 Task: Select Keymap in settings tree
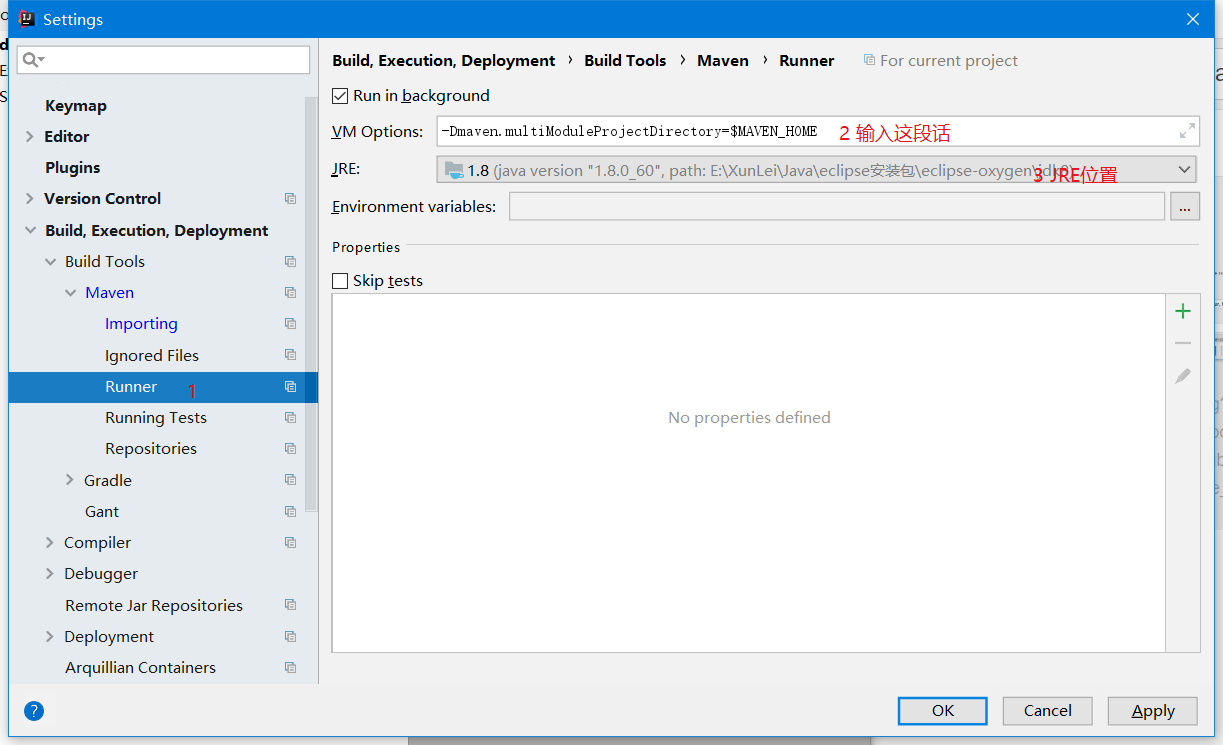click(x=76, y=106)
